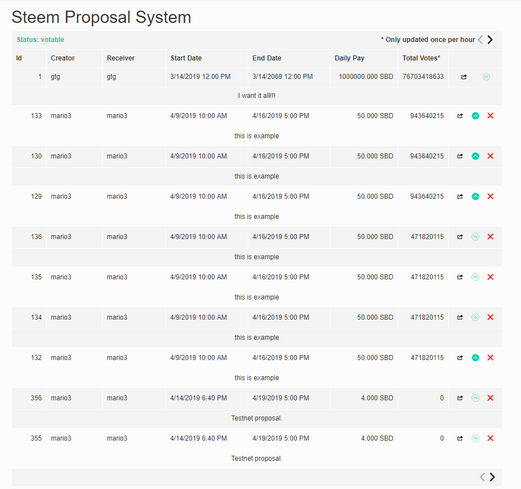521x489 pixels.
Task: Go to previous page using top chevron
Action: tap(480, 40)
